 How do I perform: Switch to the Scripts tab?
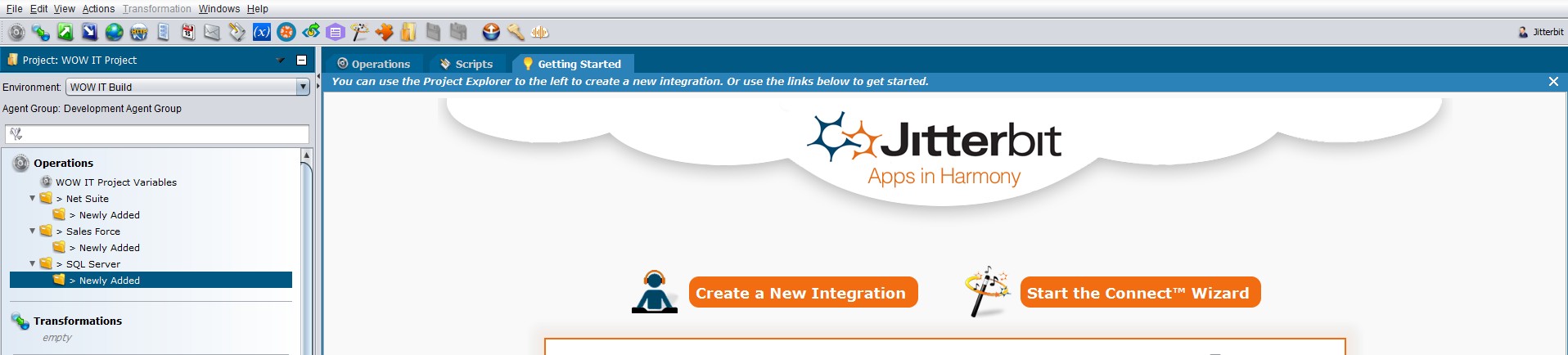(466, 64)
